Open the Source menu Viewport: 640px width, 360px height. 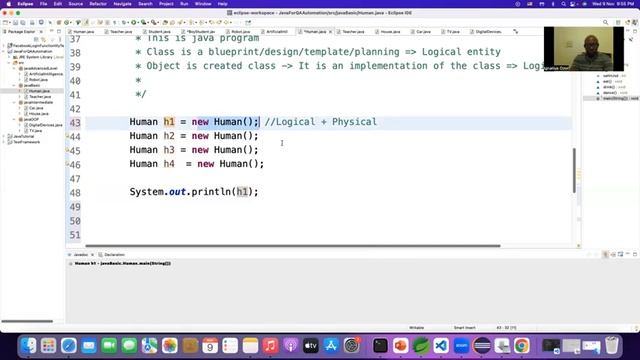[x=76, y=4]
